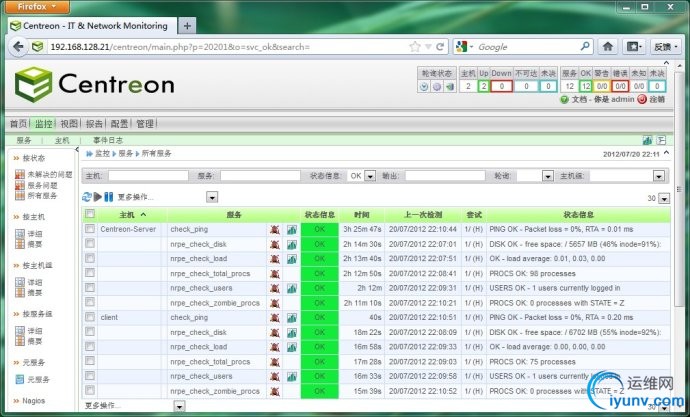
Task: Open the 管理 main menu tab
Action: 145,124
